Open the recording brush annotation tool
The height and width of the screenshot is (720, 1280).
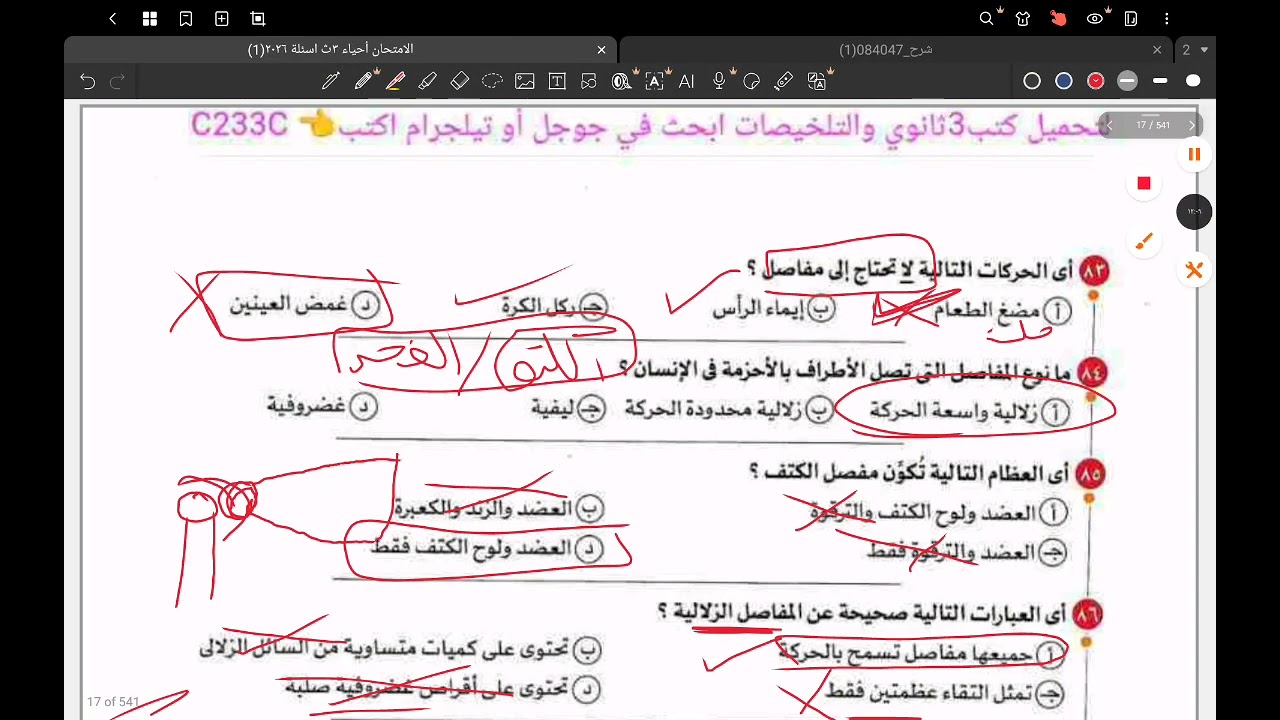coord(1144,241)
